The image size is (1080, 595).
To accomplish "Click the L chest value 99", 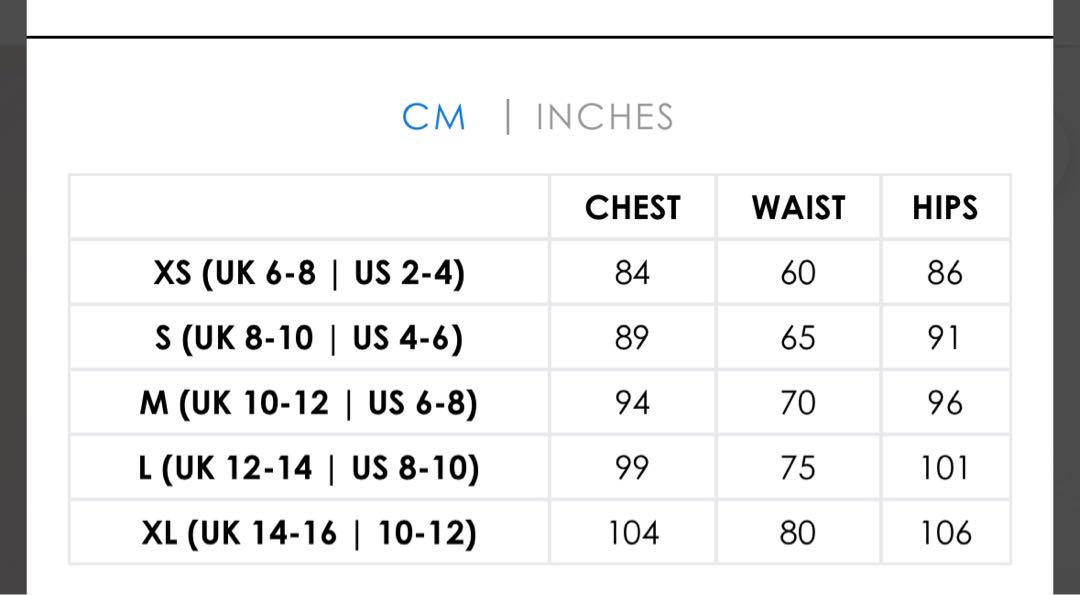I will tap(632, 468).
